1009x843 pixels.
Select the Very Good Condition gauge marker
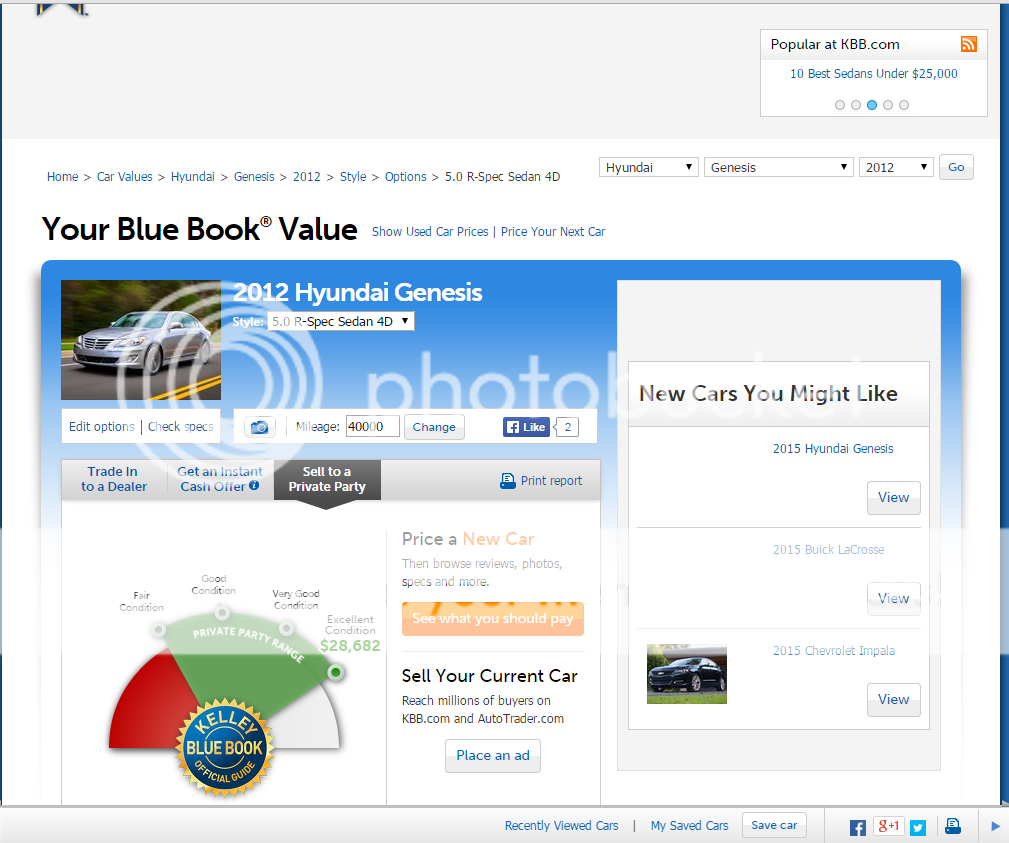coord(285,627)
